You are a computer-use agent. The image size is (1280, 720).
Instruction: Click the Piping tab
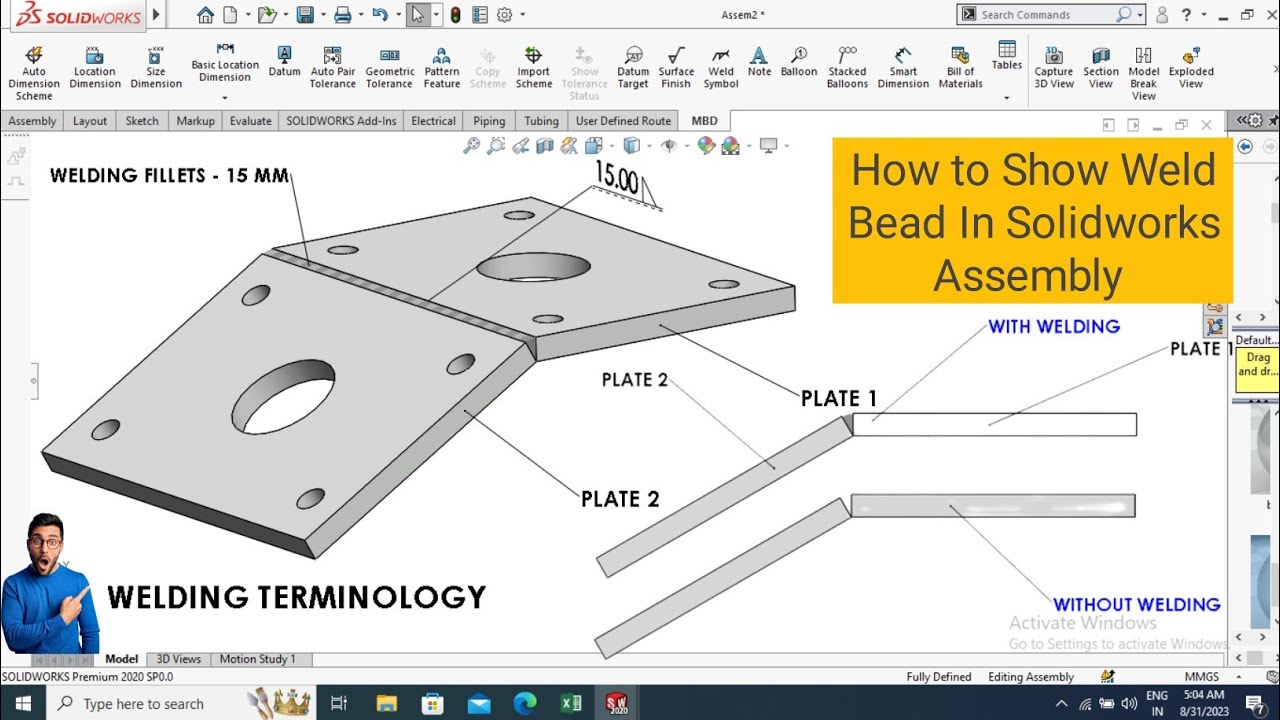(x=489, y=121)
